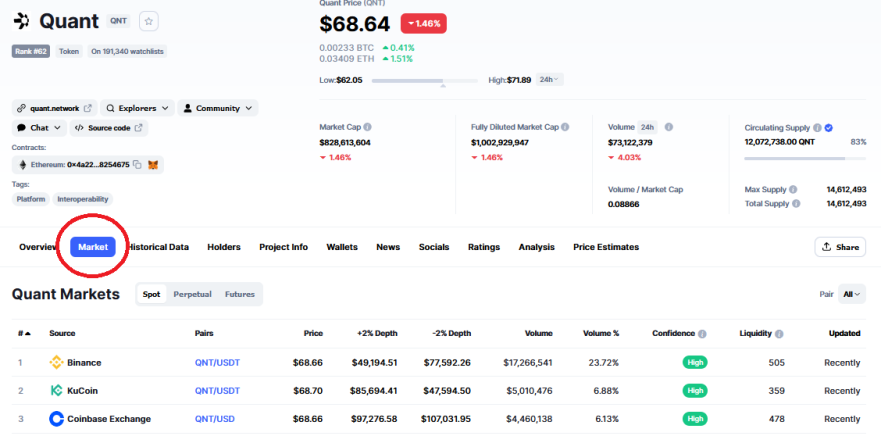881x436 pixels.
Task: Click the low-high price range slider
Action: pos(425,81)
